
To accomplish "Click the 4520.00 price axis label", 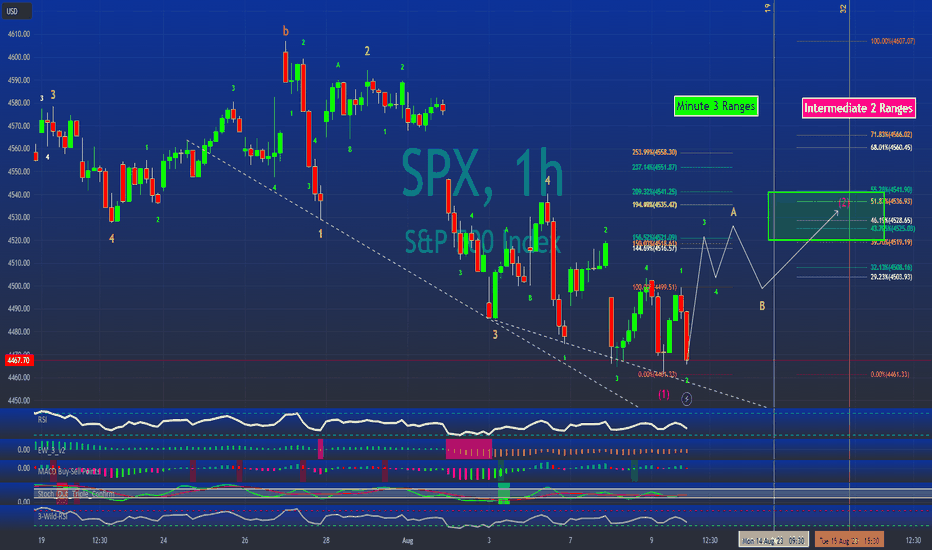I will point(19,241).
